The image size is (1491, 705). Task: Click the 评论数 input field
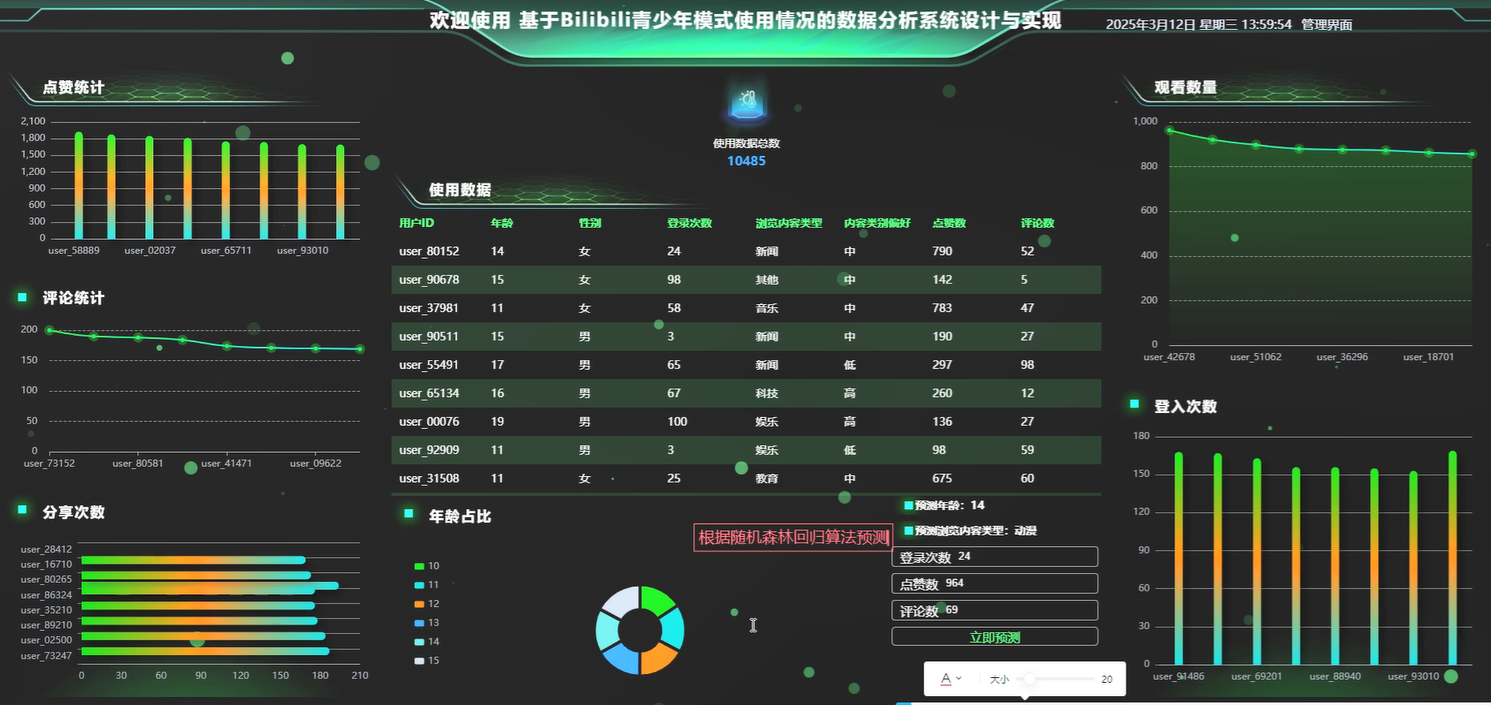[x=994, y=610]
